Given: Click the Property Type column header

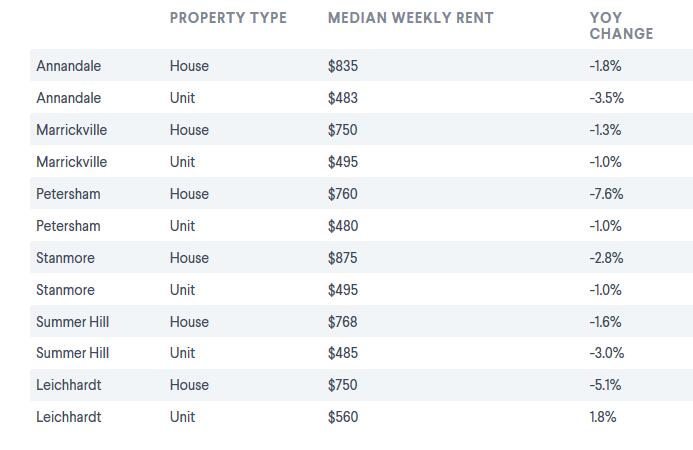Looking at the screenshot, I should (x=228, y=18).
